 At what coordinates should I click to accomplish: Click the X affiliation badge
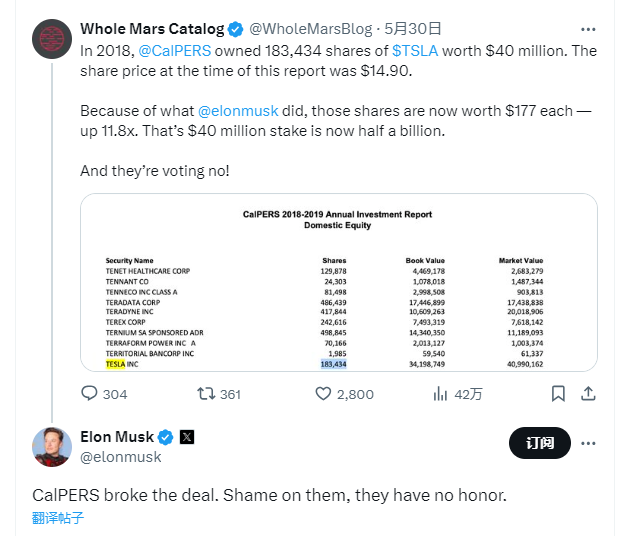[187, 437]
